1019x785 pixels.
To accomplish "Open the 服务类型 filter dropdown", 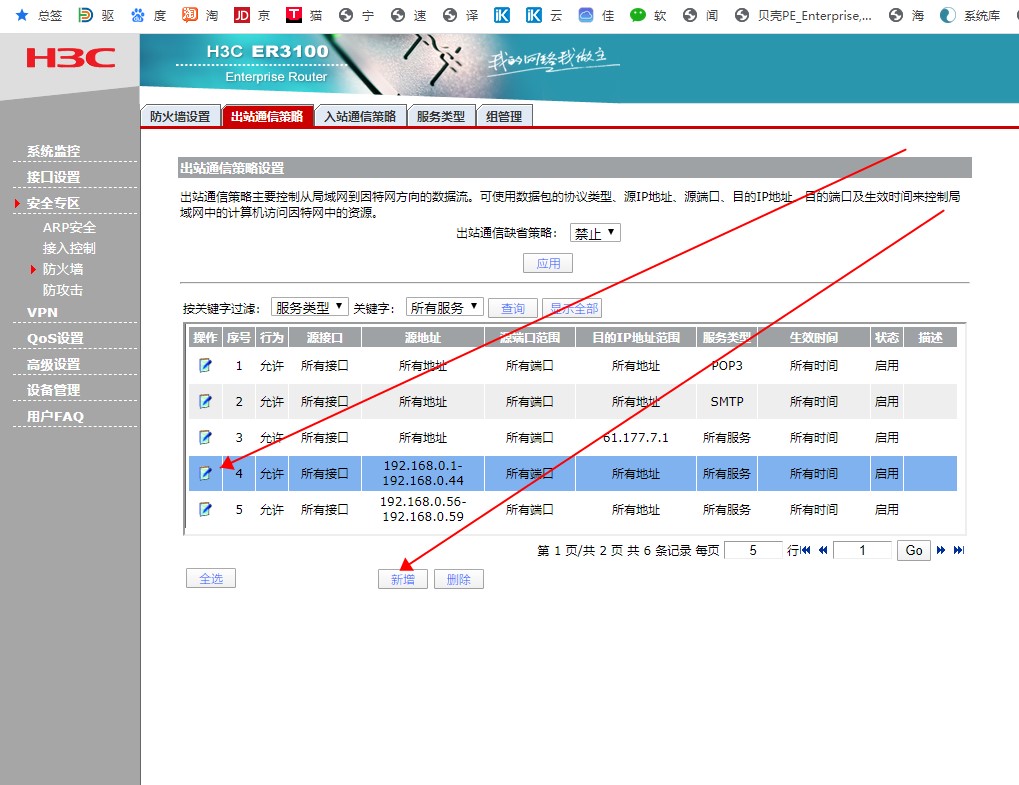I will (310, 307).
